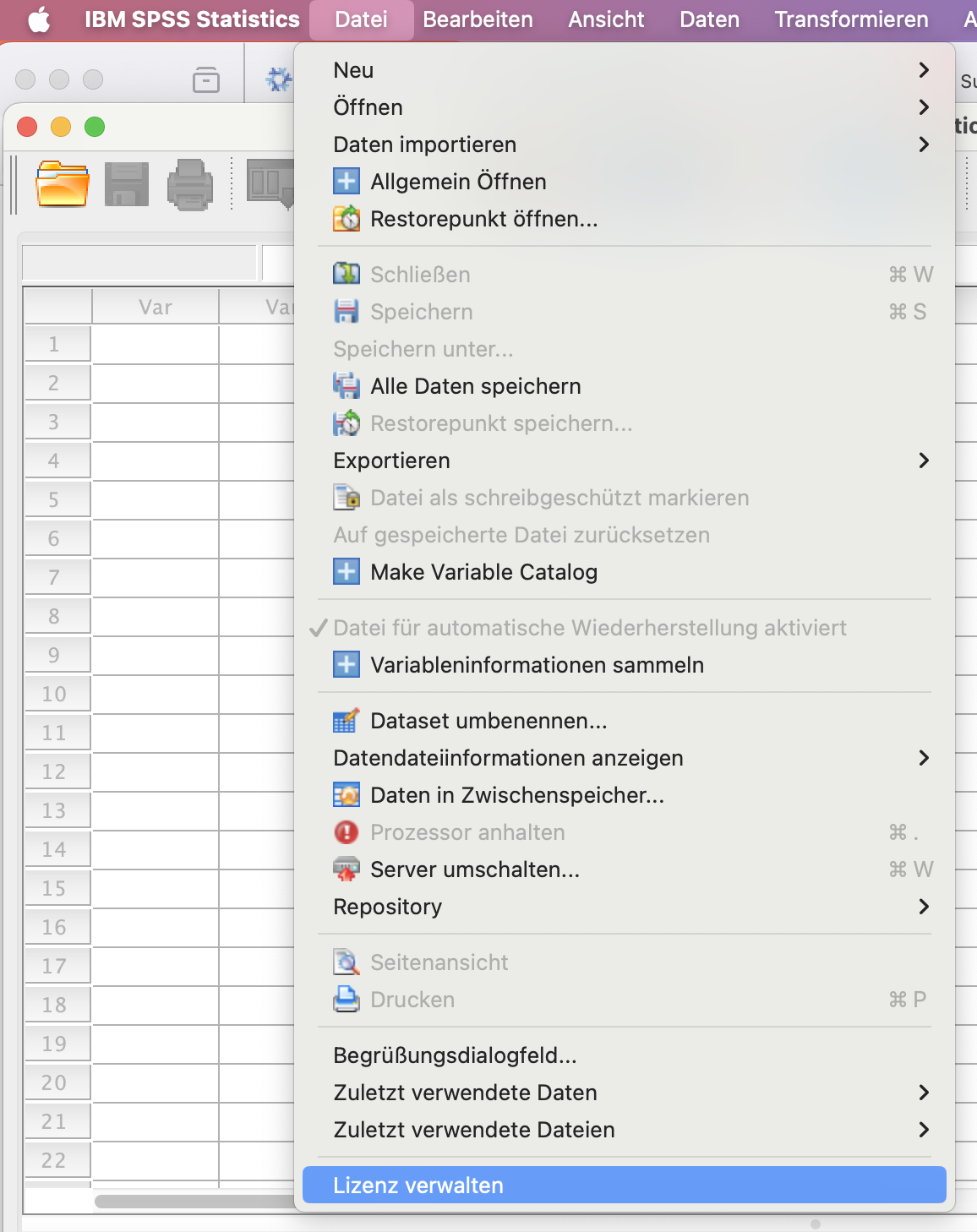Click the dialog recall toolbar icon
The height and width of the screenshot is (1232, 977).
point(270,183)
